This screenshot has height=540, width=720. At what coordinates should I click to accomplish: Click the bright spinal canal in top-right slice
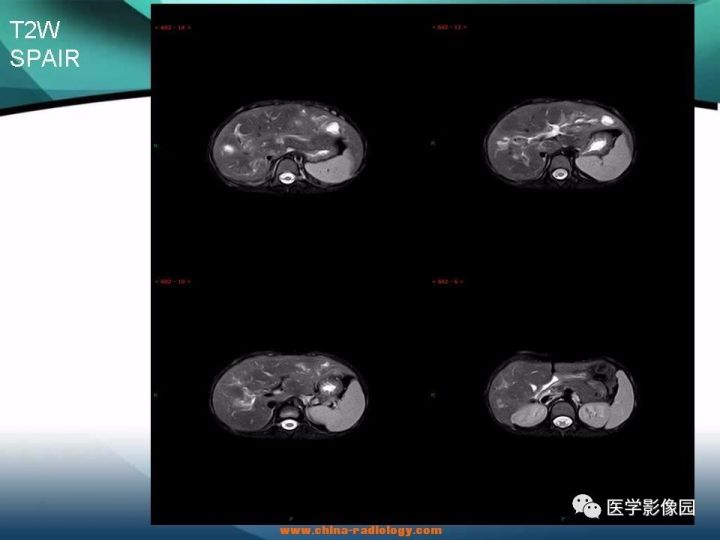click(559, 174)
